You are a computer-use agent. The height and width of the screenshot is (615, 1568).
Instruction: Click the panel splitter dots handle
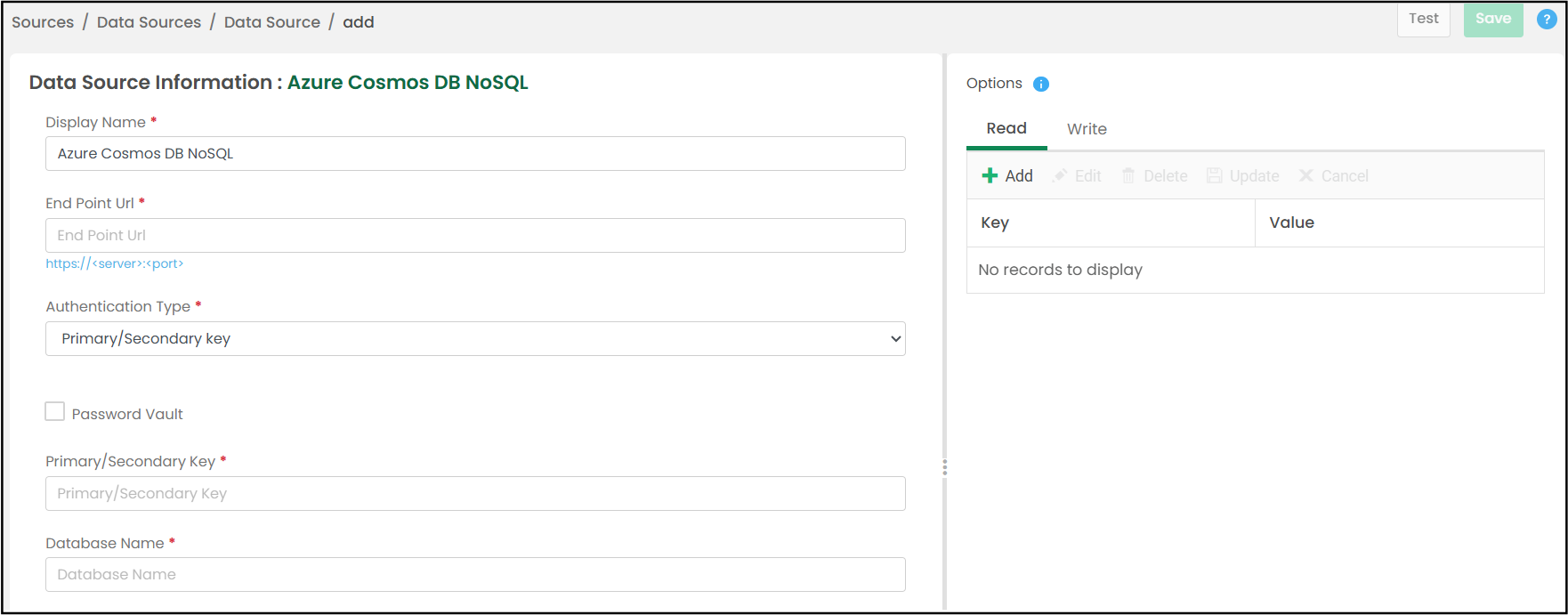click(x=944, y=467)
